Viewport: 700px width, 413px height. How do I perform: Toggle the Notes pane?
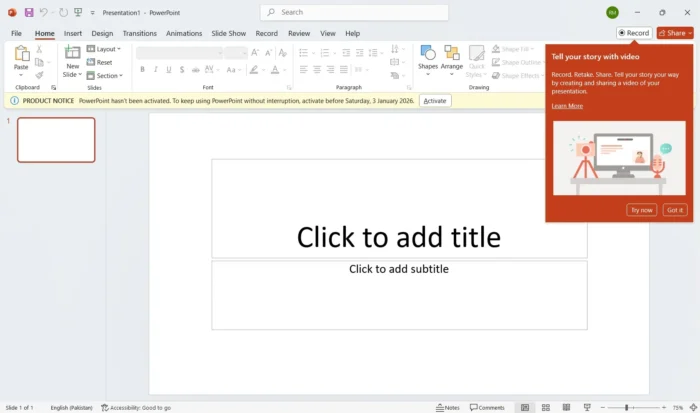[448, 407]
